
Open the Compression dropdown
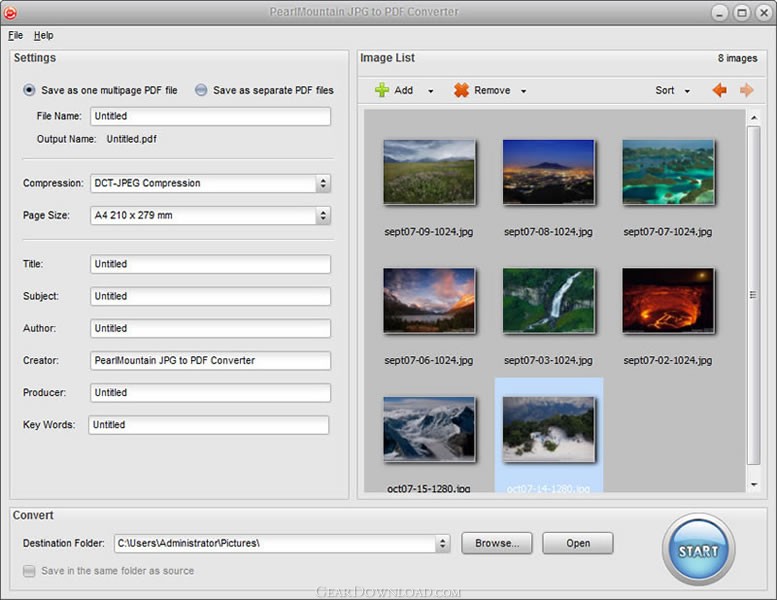pyautogui.click(x=323, y=183)
